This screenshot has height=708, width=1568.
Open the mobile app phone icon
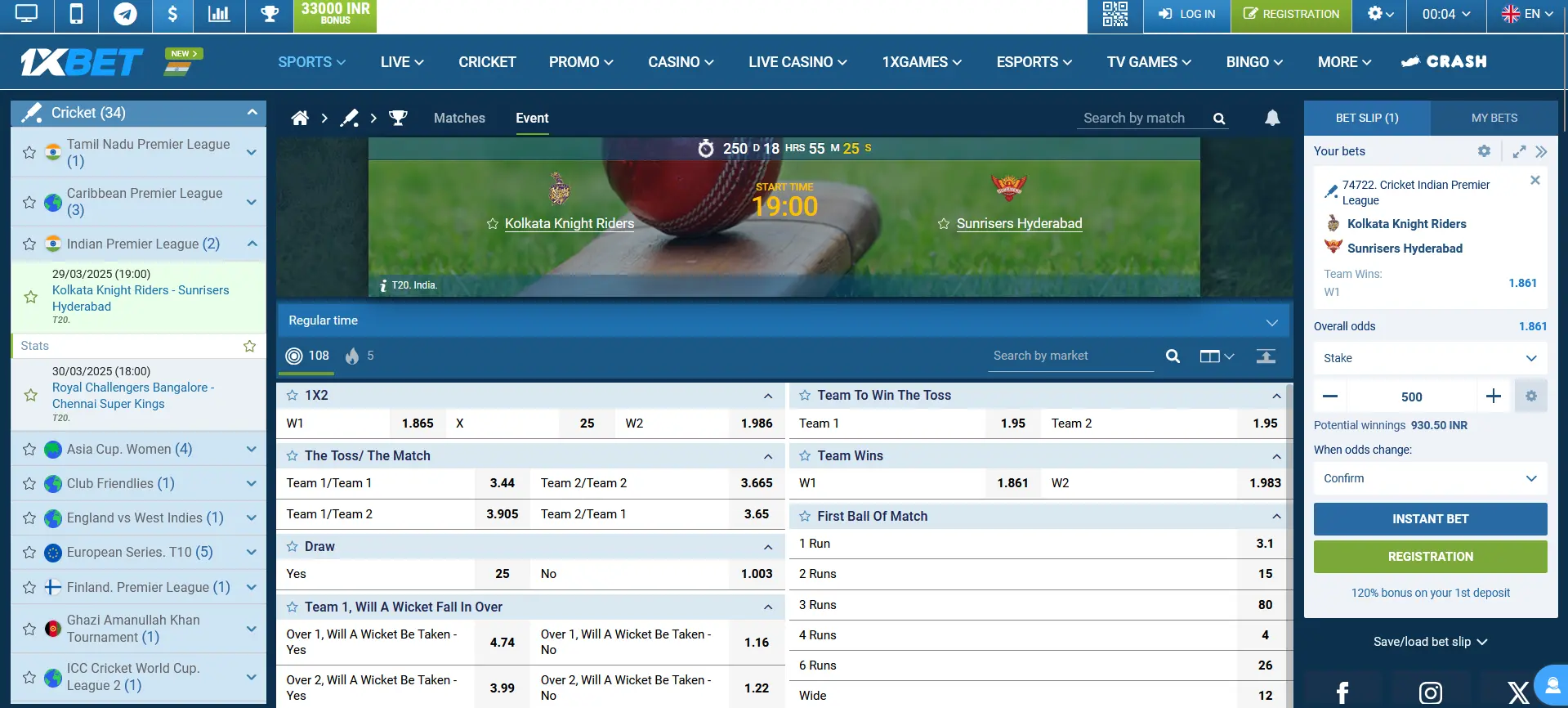pos(76,14)
